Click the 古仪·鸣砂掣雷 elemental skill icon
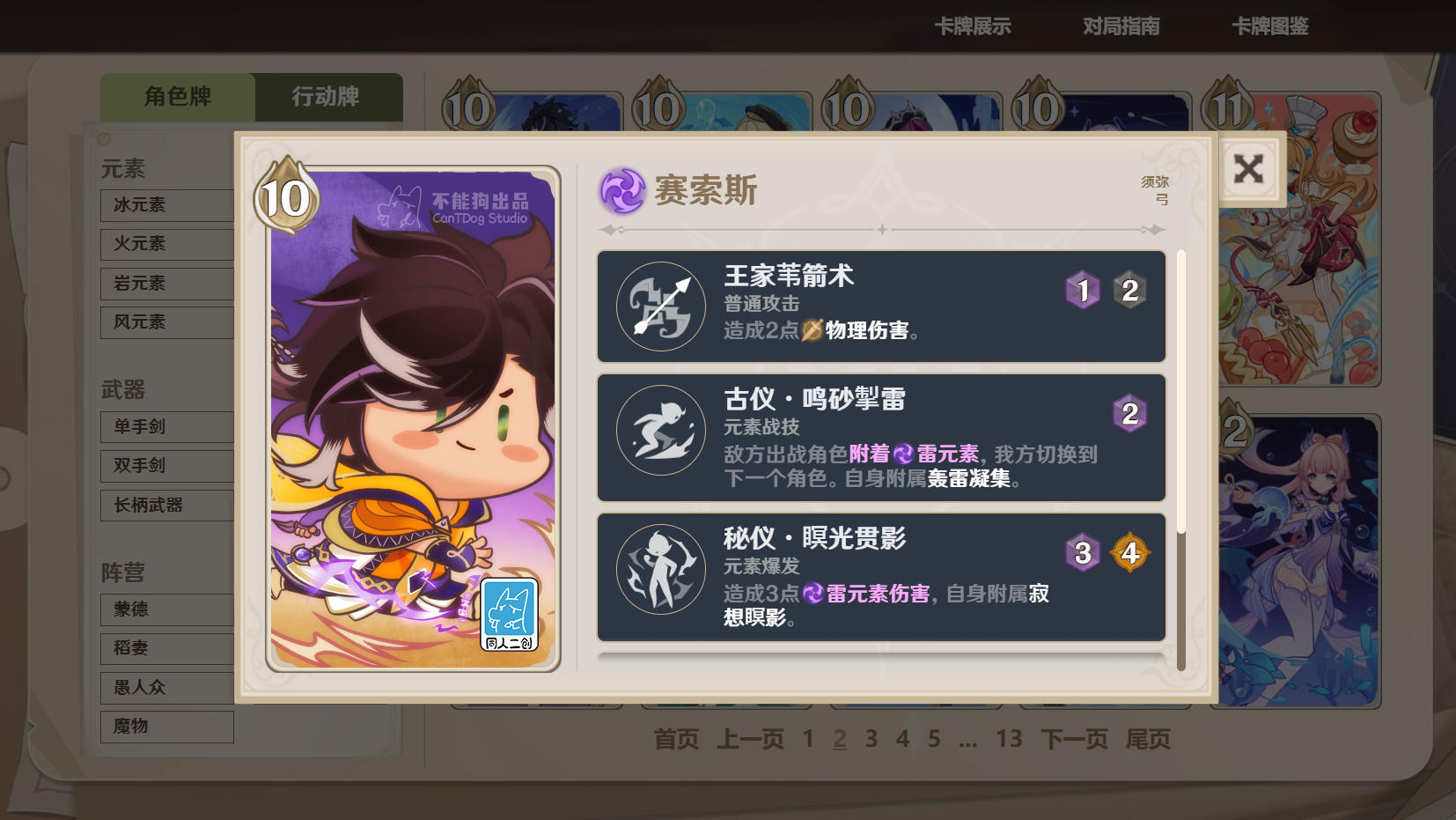This screenshot has height=820, width=1456. point(661,430)
